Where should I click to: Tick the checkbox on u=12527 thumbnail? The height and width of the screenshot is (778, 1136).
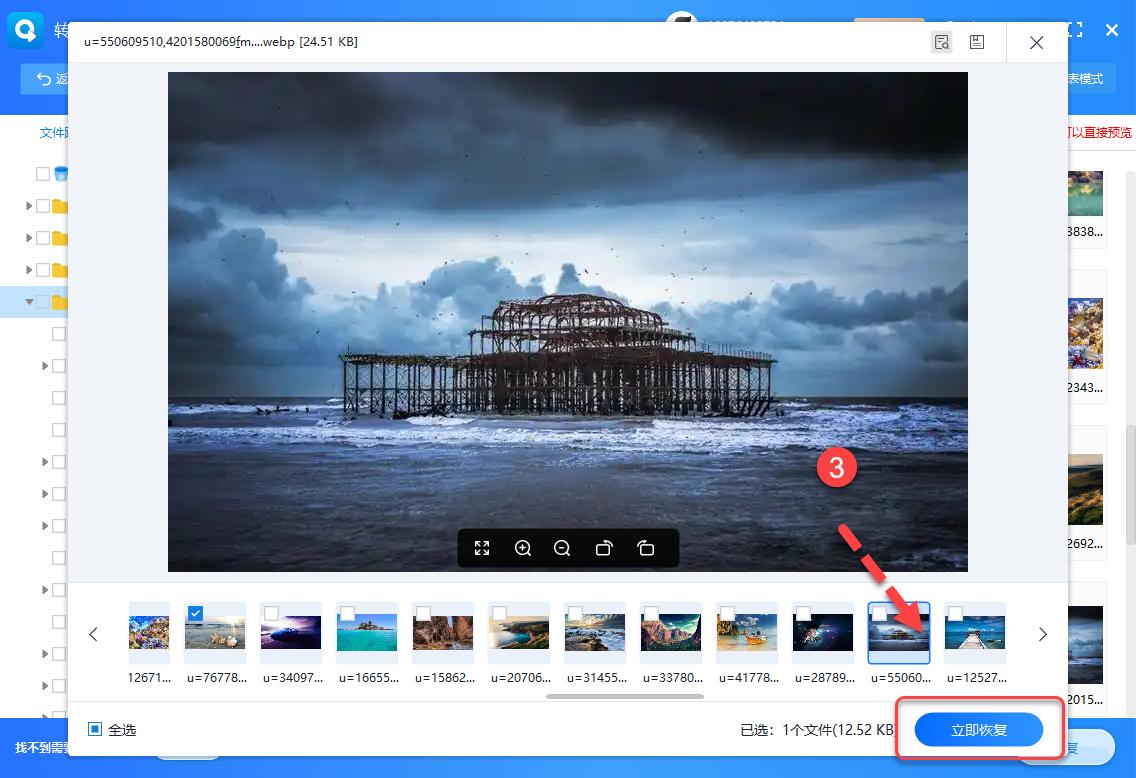(956, 613)
